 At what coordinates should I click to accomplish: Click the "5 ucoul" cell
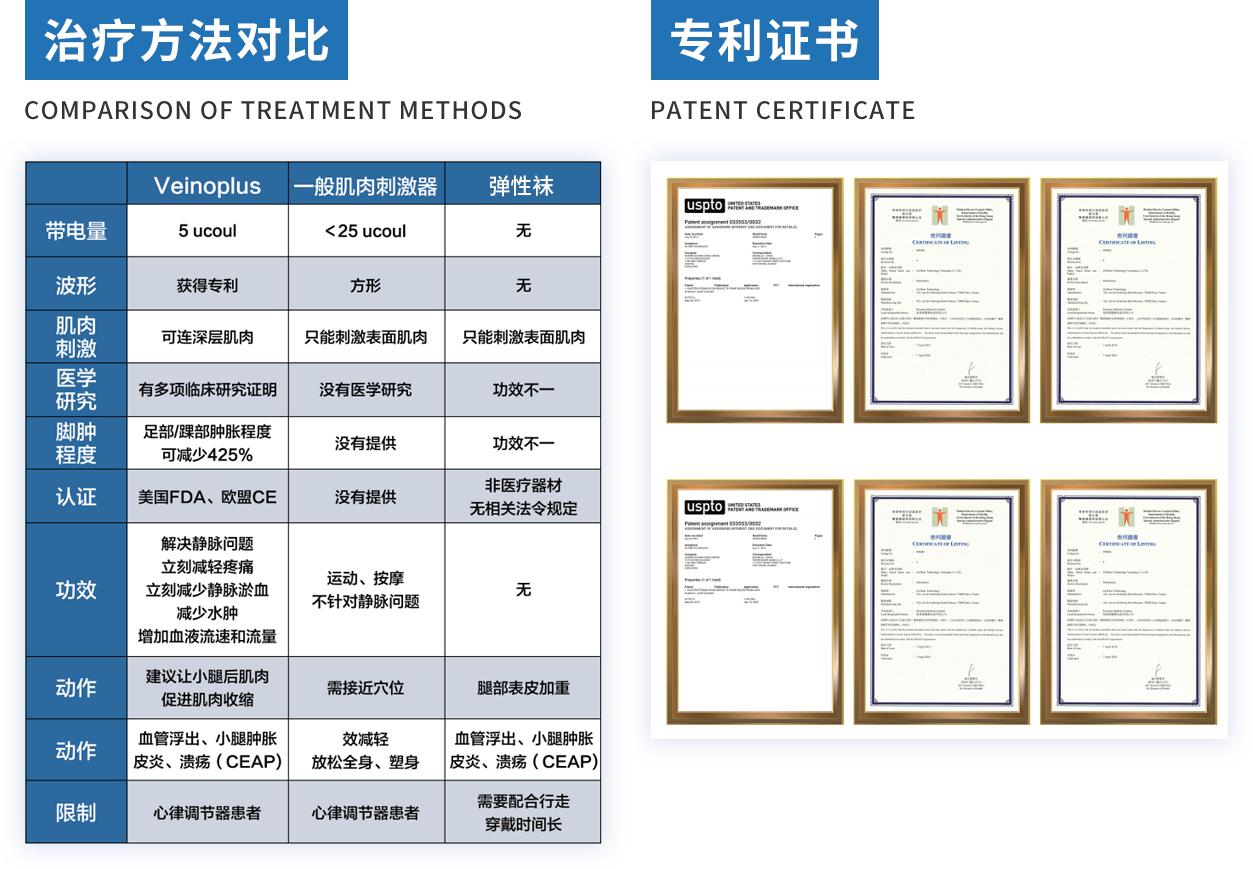click(x=207, y=231)
